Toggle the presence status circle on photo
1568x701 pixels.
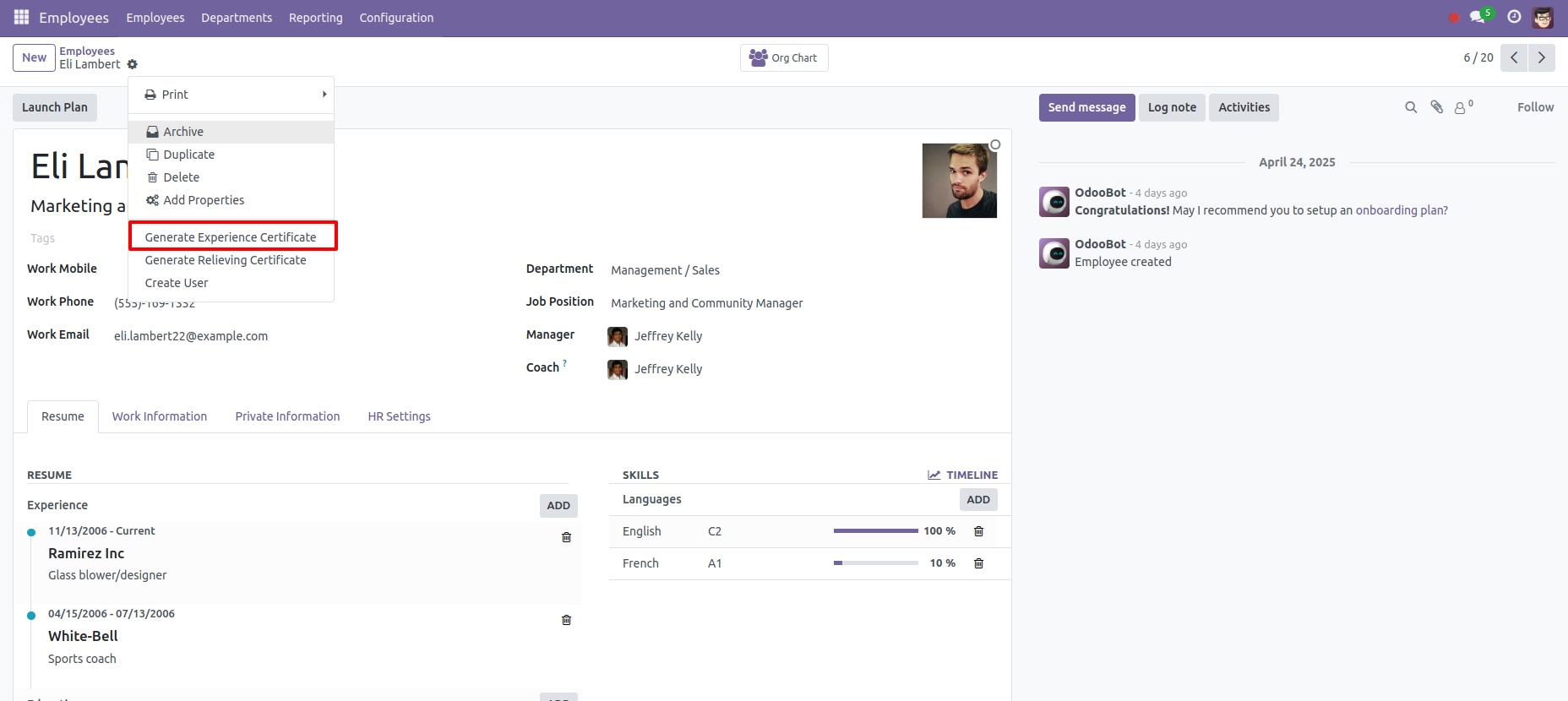(995, 144)
